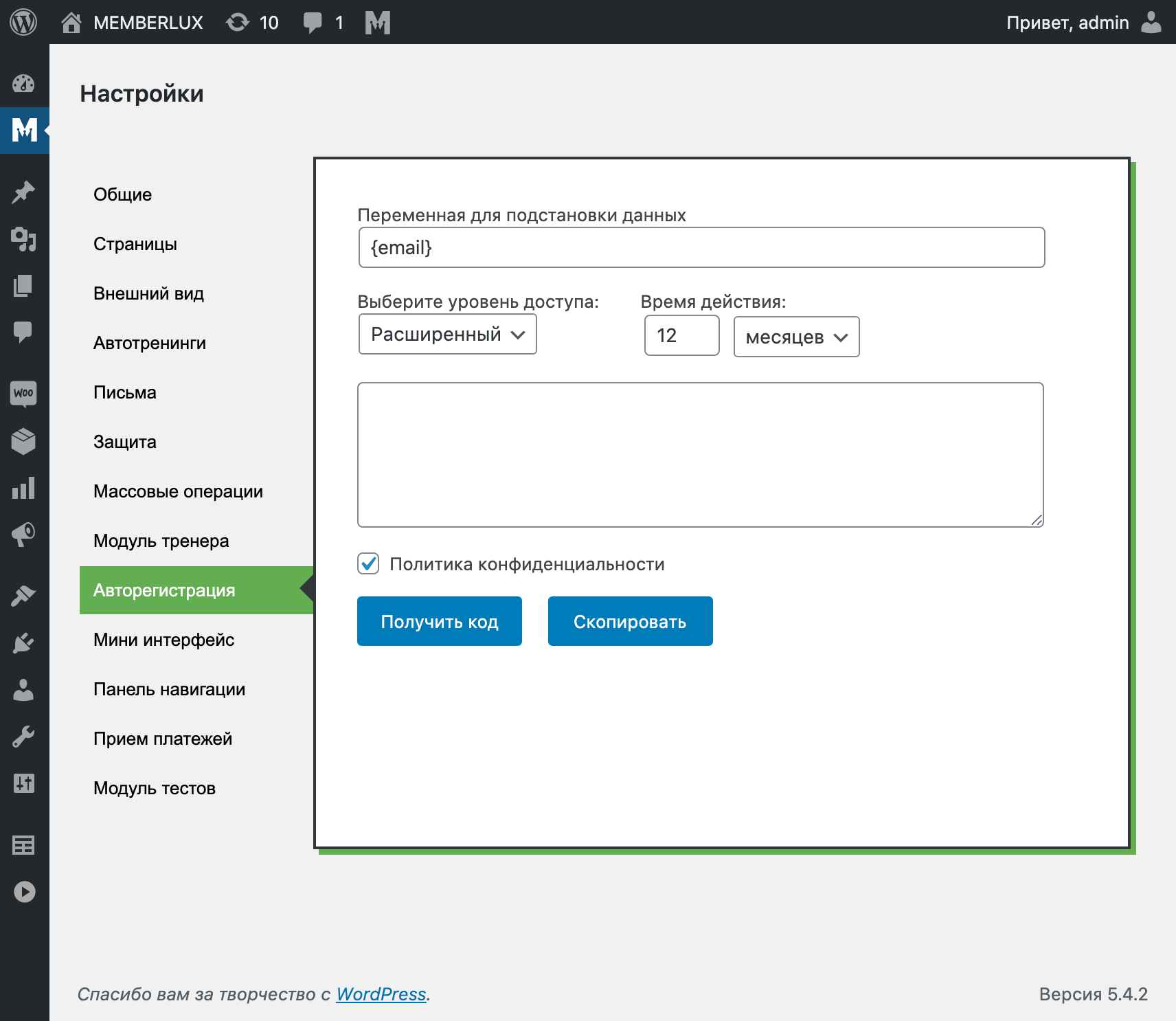Open Analytics bar chart icon in sidebar
The height and width of the screenshot is (1021, 1176).
23,489
